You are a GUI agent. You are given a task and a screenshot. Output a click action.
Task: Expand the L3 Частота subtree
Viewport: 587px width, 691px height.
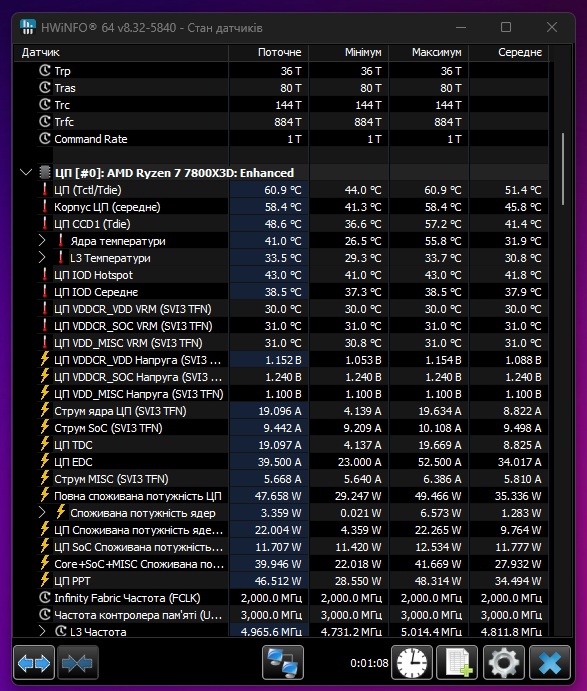[x=42, y=631]
